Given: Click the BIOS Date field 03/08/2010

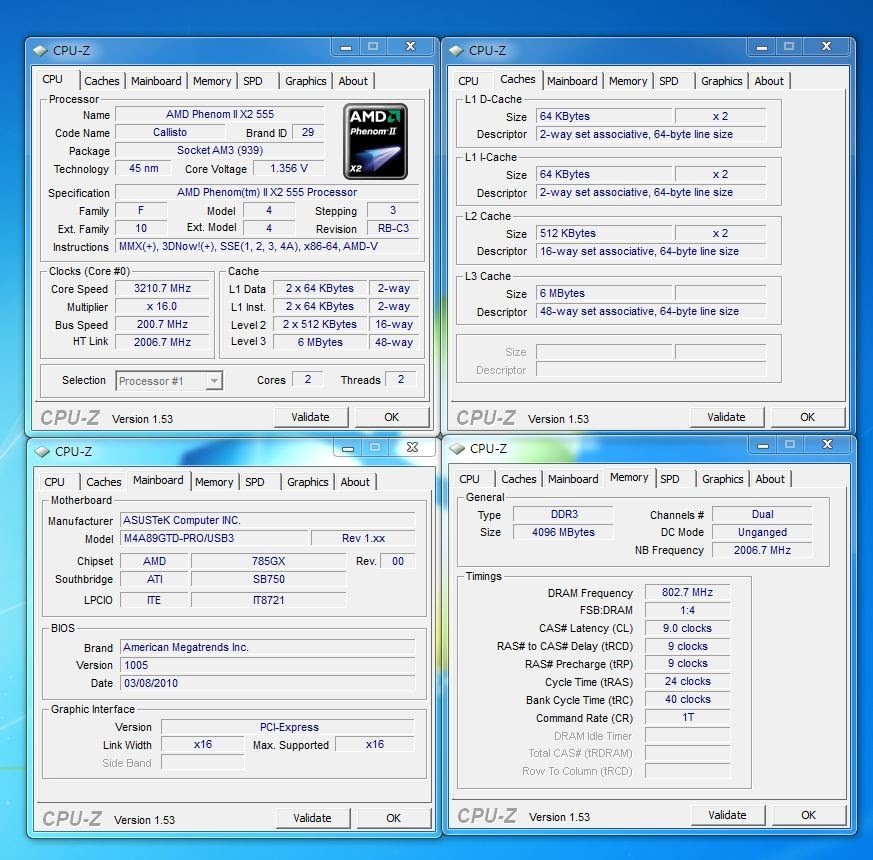Looking at the screenshot, I should coord(267,683).
